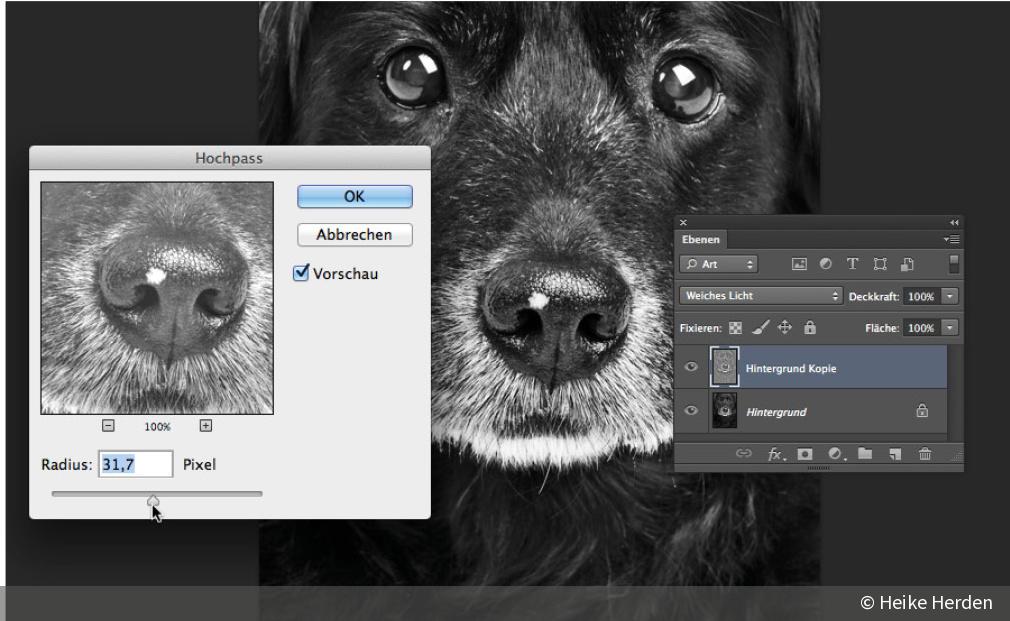Click the layer style fx icon
The width and height of the screenshot is (1010, 621).
[775, 454]
